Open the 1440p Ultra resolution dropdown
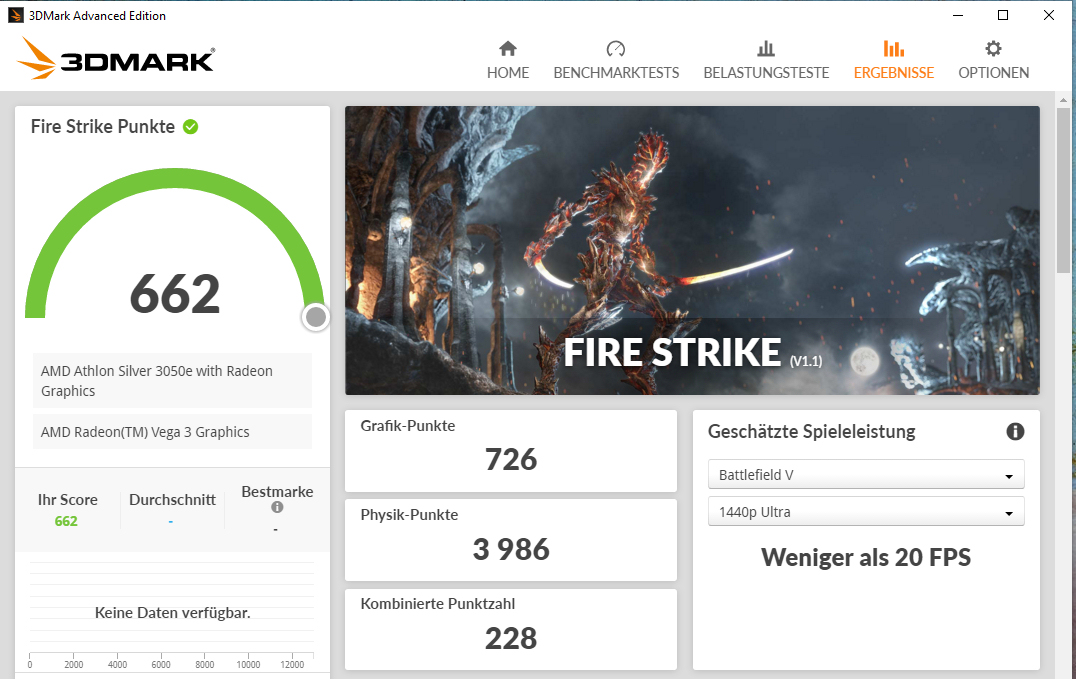The width and height of the screenshot is (1076, 679). pos(866,511)
